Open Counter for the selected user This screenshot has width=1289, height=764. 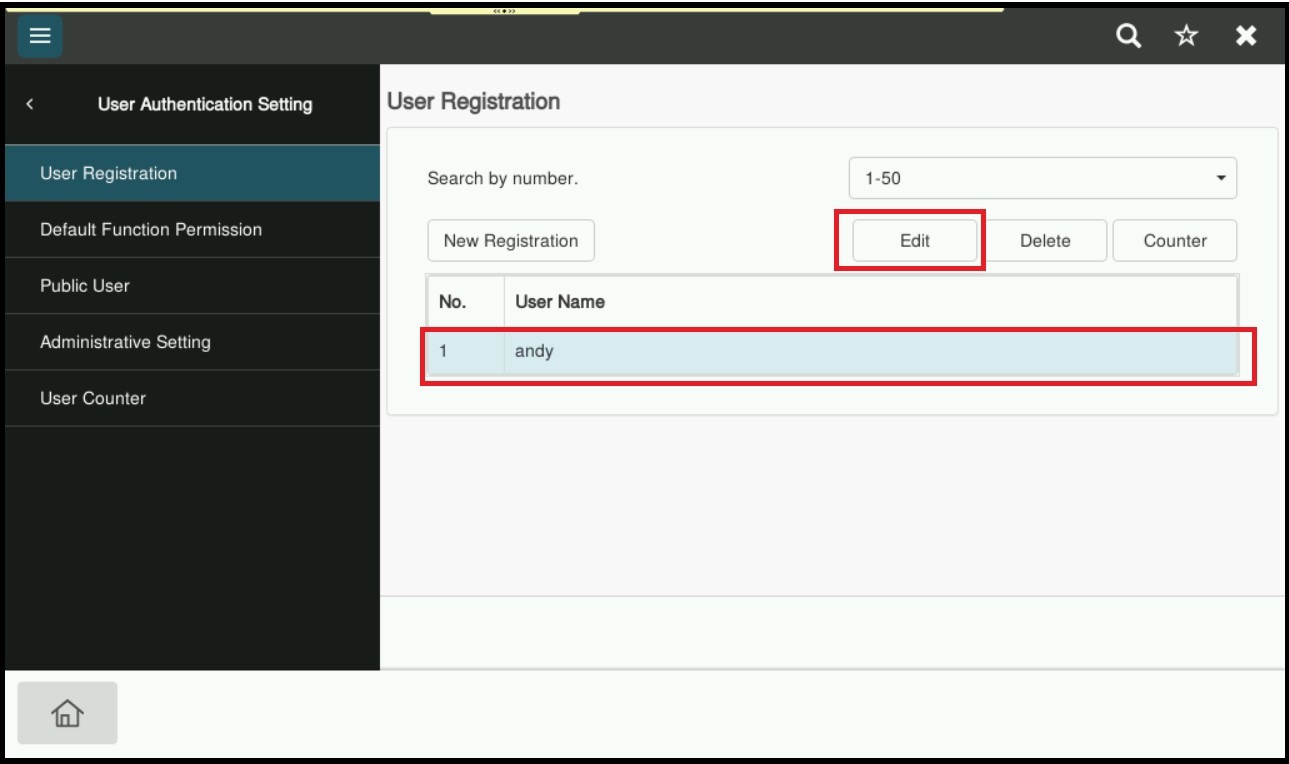[1174, 241]
